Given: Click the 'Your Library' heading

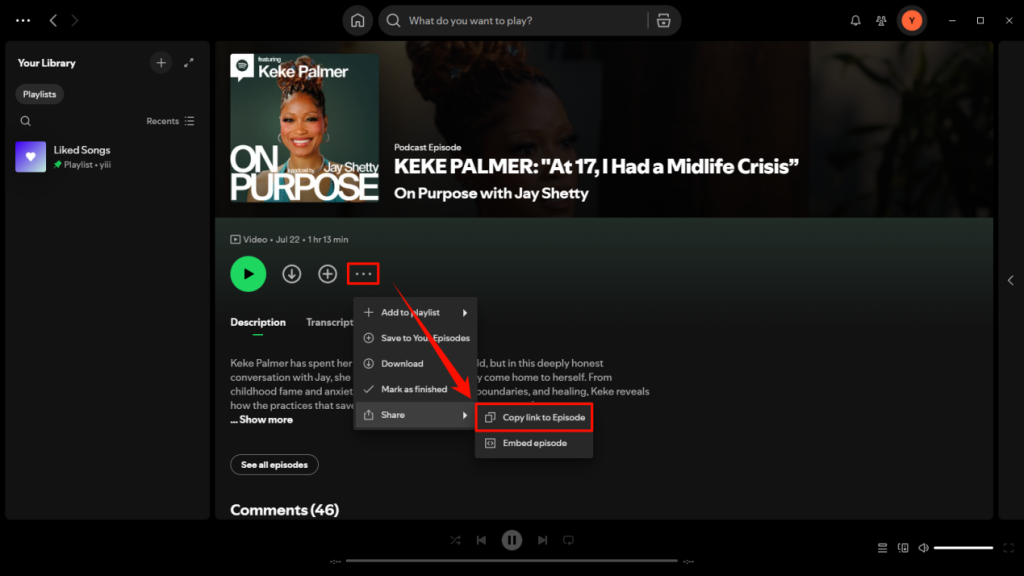Looking at the screenshot, I should tap(46, 63).
